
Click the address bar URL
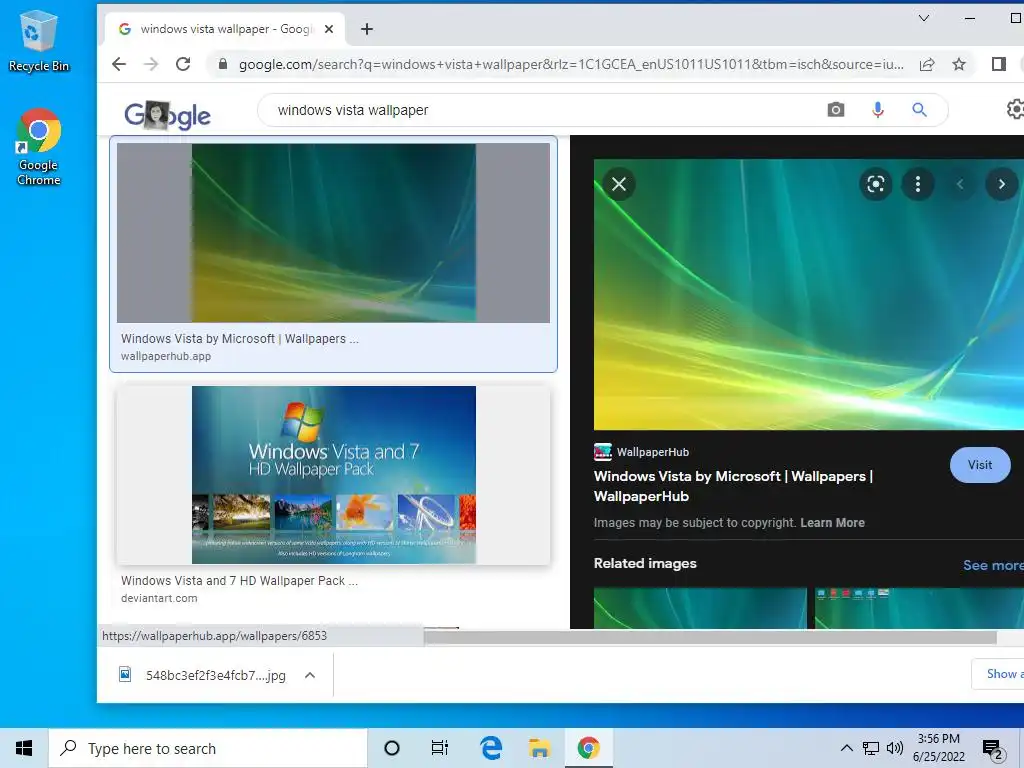[x=571, y=64]
